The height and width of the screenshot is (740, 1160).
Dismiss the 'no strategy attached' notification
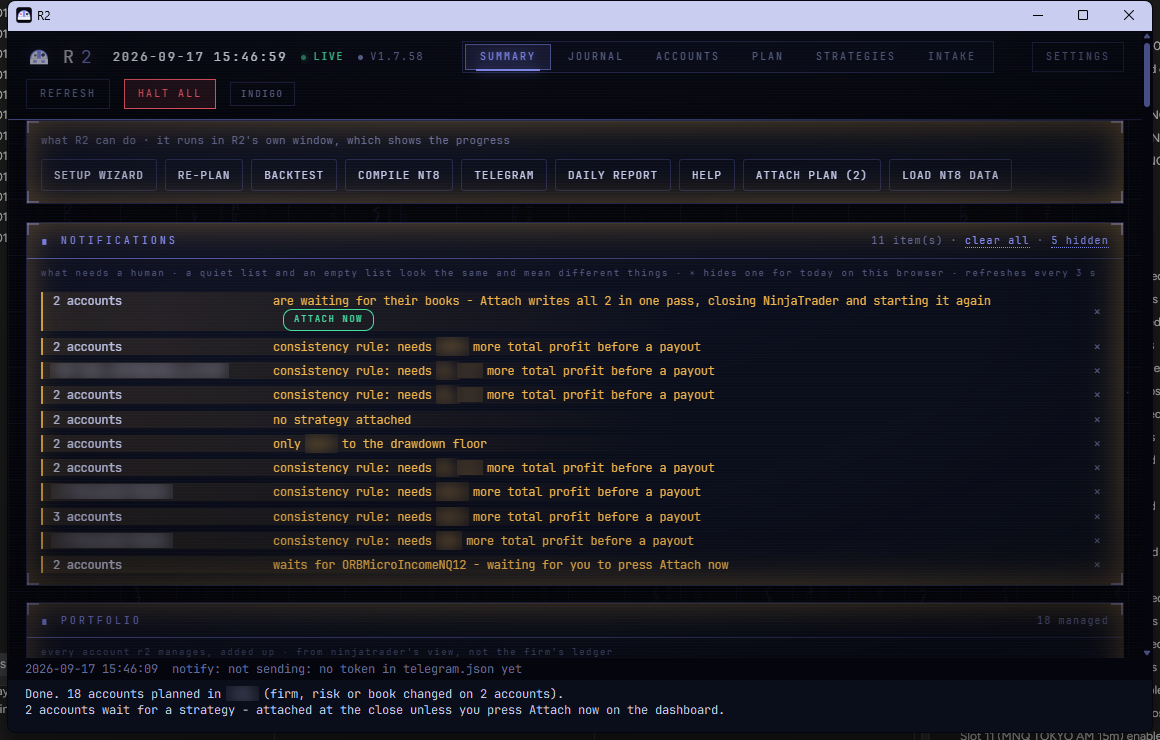click(1097, 420)
